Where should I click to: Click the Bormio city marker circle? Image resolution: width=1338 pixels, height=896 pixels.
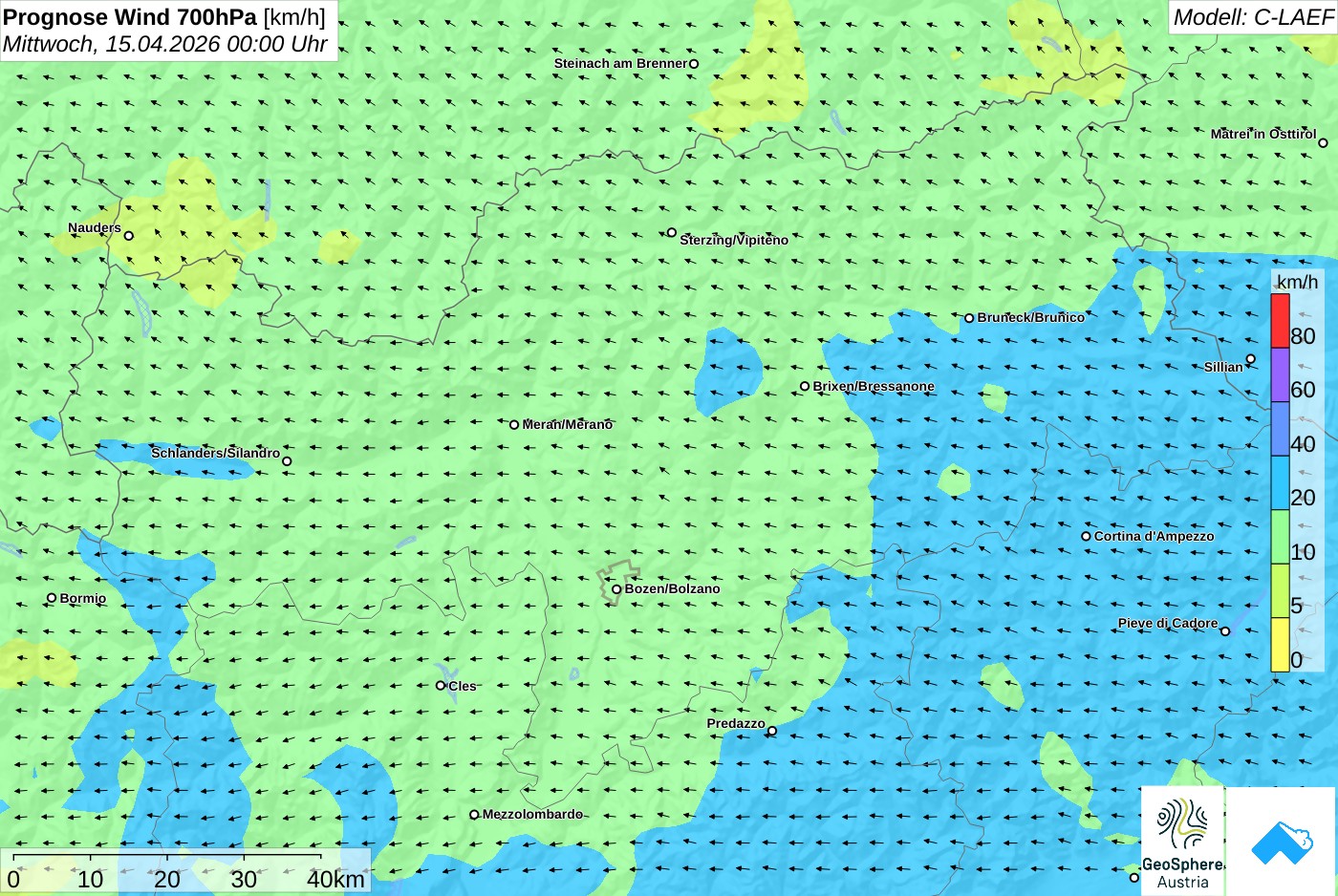point(52,598)
